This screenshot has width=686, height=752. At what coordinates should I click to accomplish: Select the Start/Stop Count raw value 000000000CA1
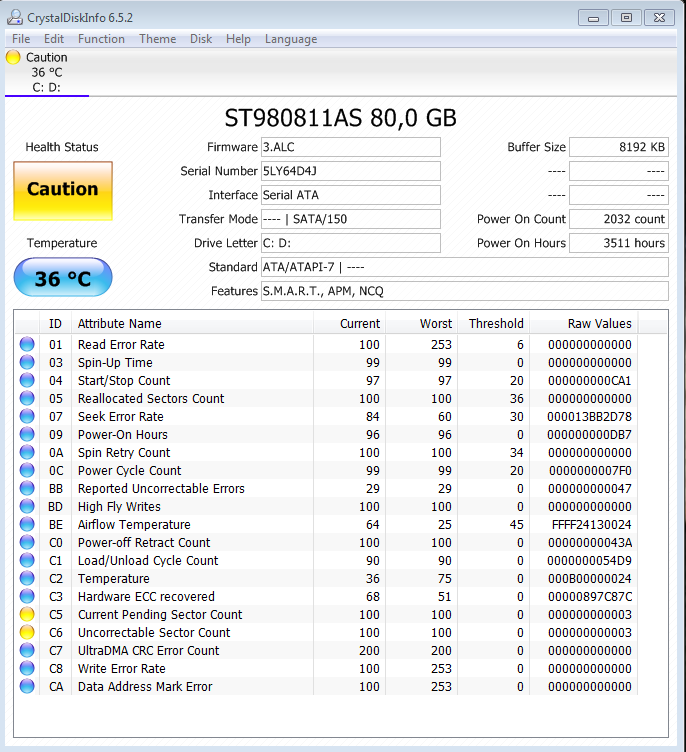[590, 380]
